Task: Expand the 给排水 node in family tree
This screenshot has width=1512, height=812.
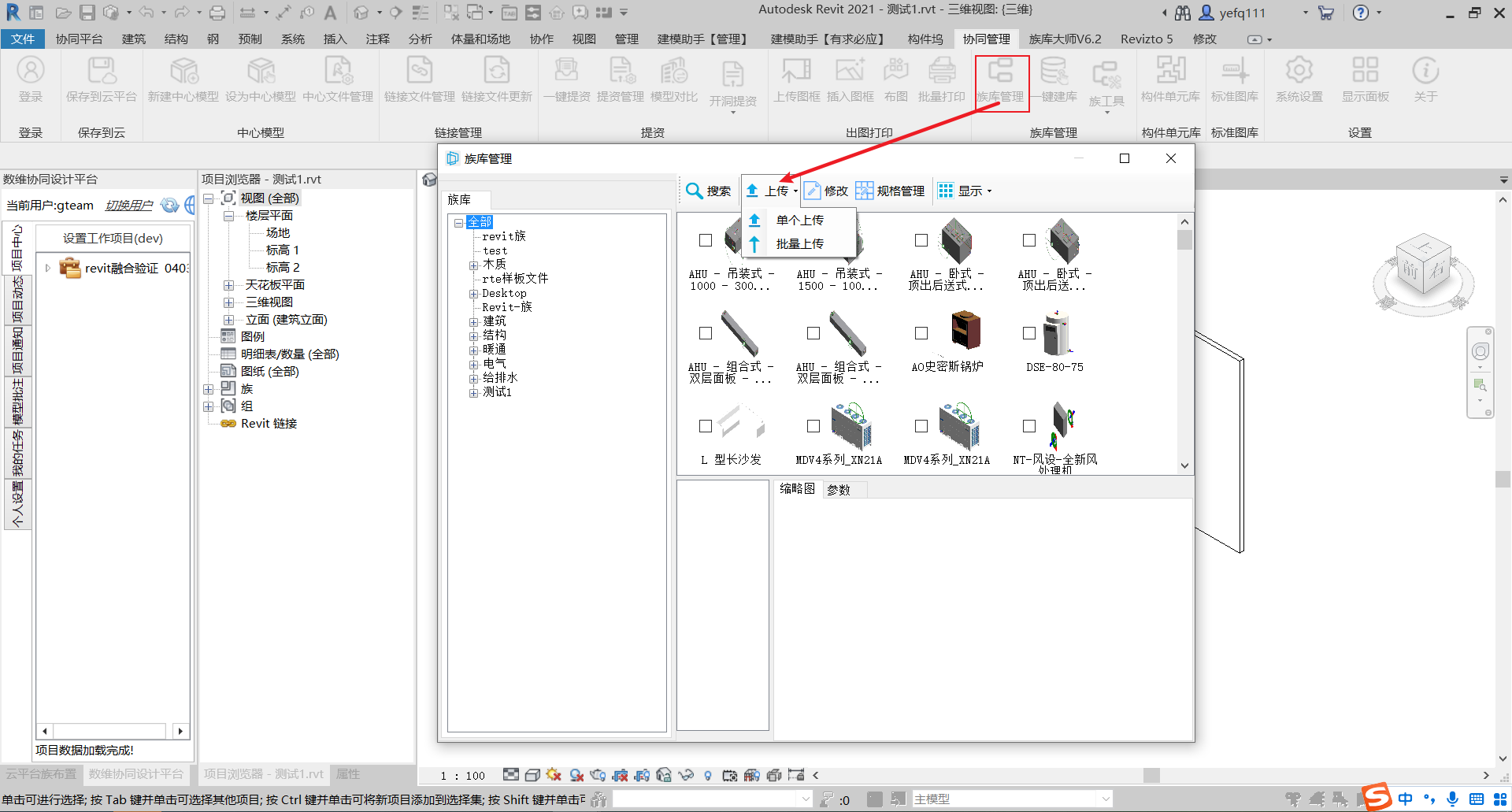Action: click(x=474, y=379)
